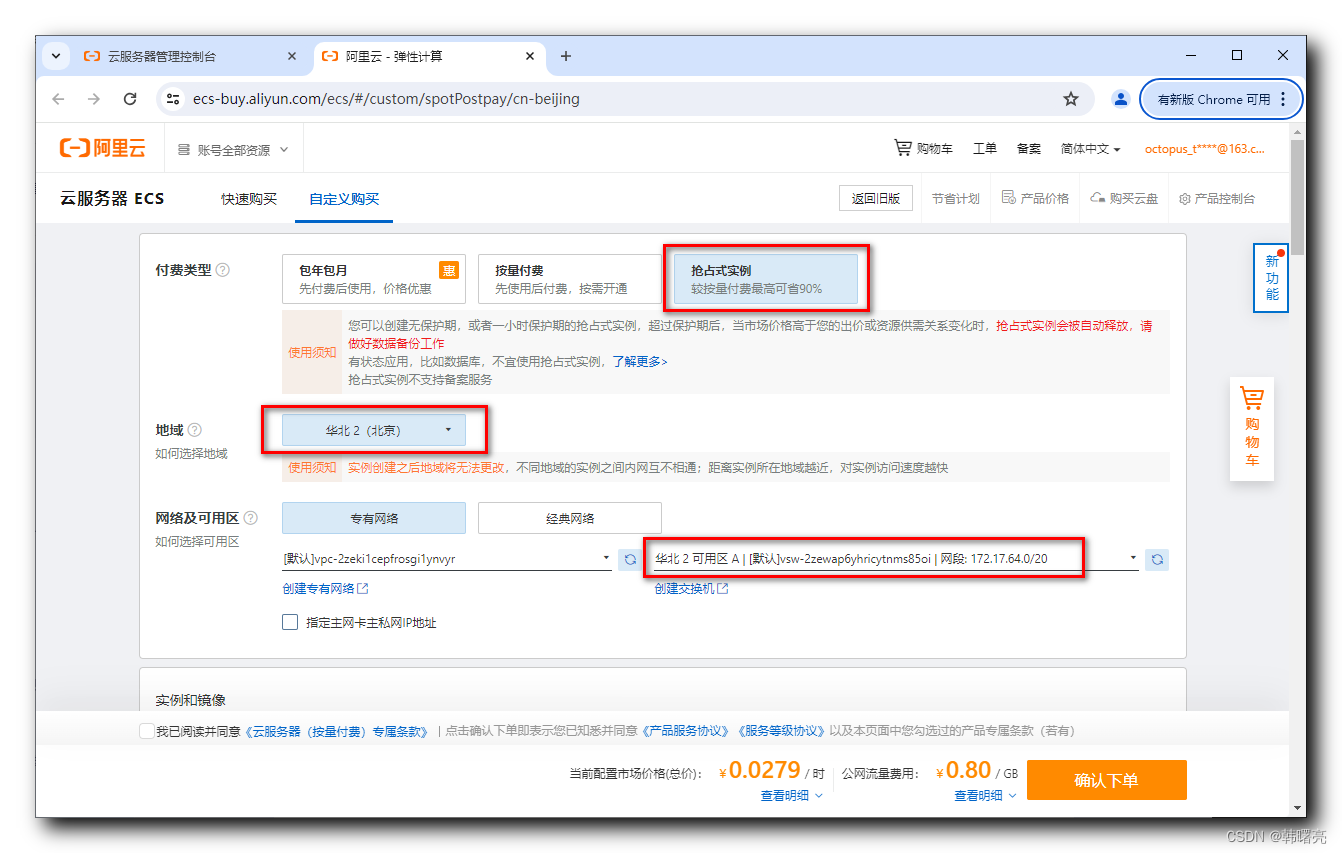Click the 确认下单 order button
1342x853 pixels.
pyautogui.click(x=1106, y=779)
